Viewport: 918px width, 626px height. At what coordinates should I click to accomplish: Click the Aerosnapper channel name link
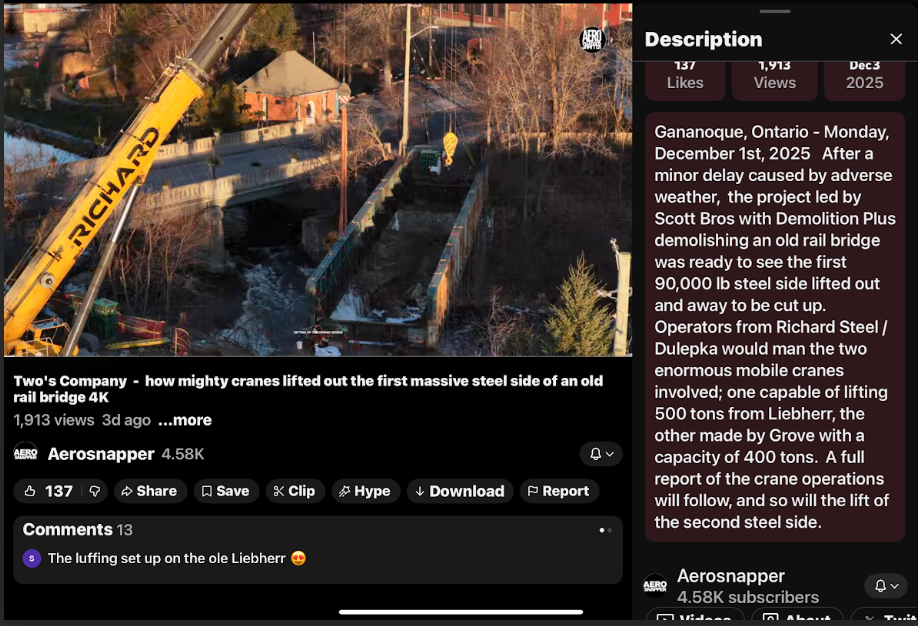click(x=101, y=454)
